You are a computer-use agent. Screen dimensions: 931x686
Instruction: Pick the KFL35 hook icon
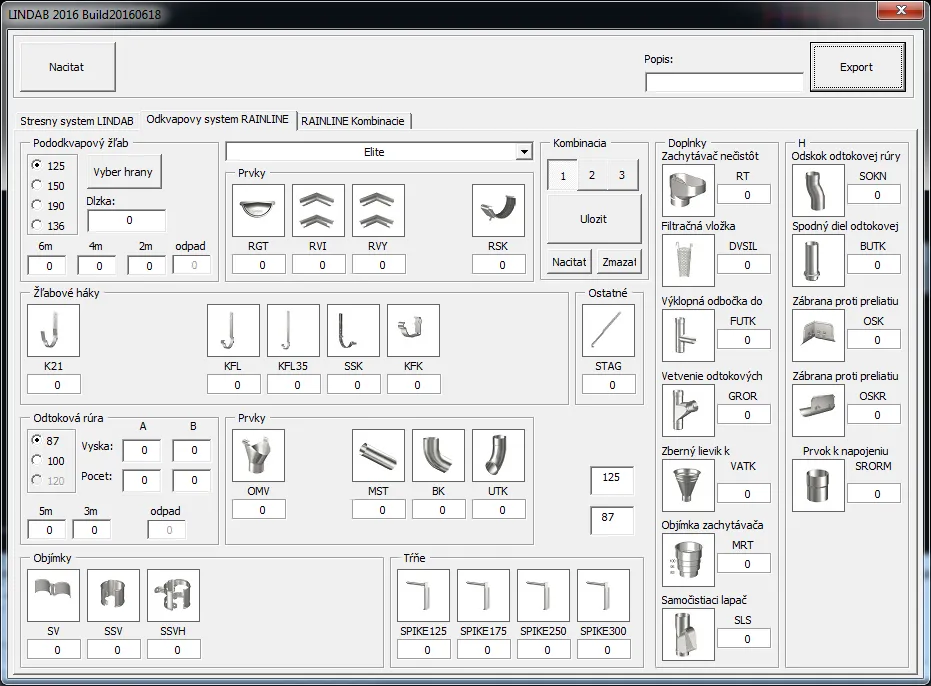coord(293,330)
